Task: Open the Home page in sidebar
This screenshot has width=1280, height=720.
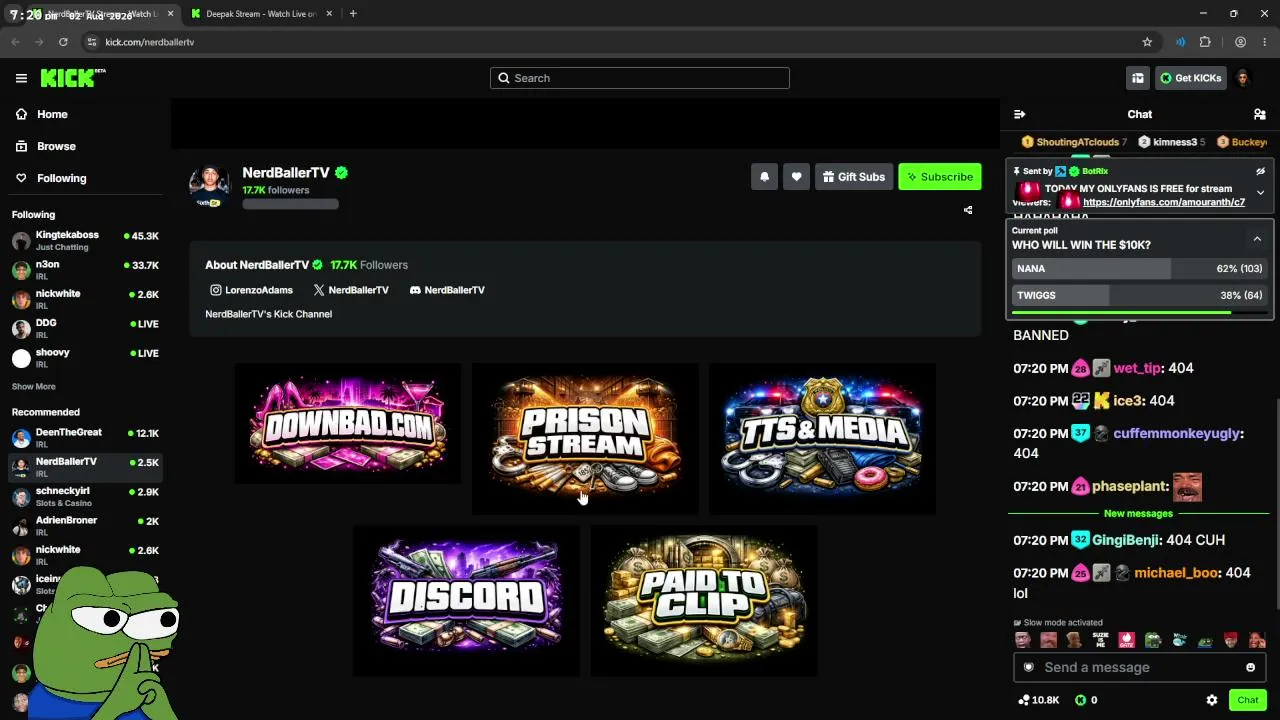Action: click(x=52, y=114)
